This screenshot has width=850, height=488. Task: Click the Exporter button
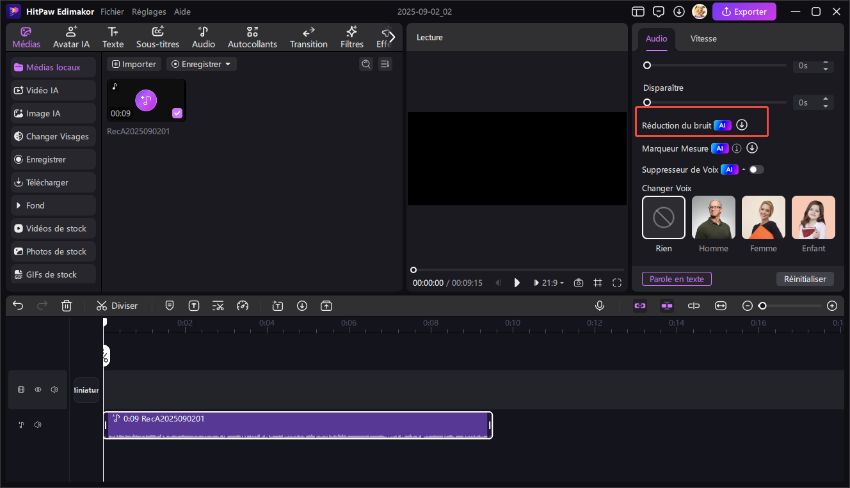(x=744, y=11)
